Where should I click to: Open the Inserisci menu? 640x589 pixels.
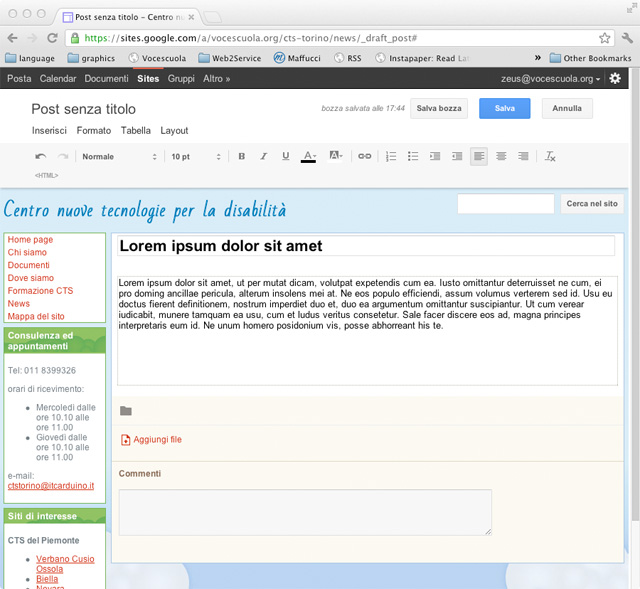coord(49,131)
